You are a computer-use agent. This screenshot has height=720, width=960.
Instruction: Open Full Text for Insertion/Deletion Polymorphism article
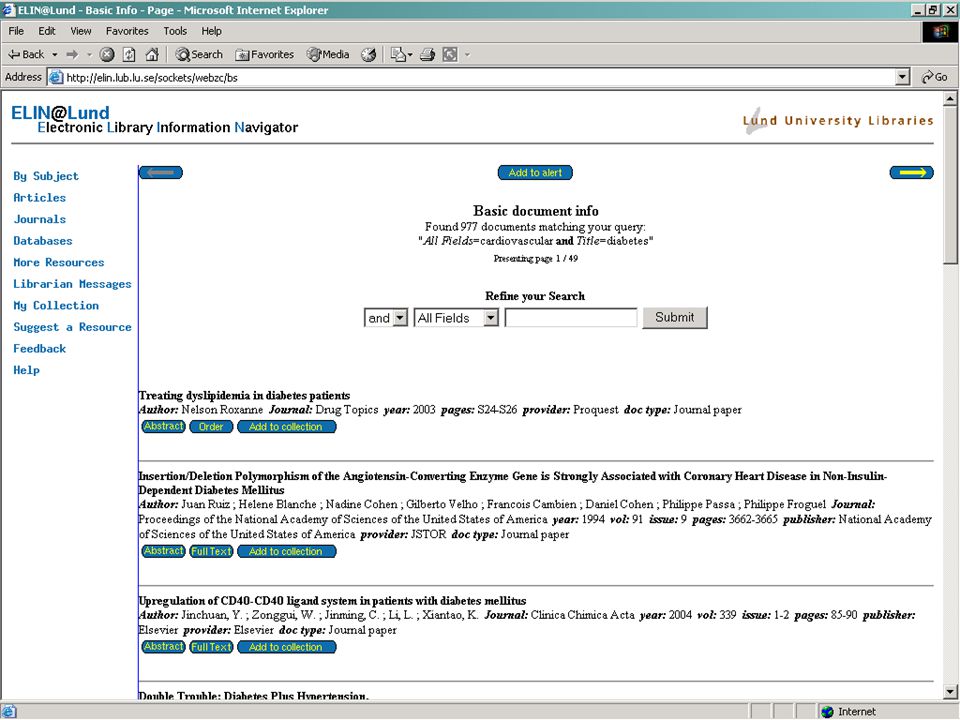point(211,551)
